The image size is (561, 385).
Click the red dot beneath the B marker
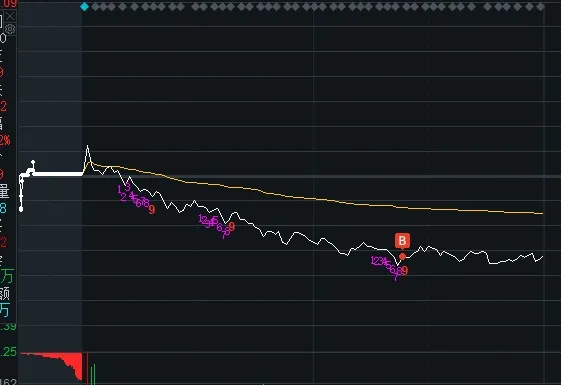point(403,256)
